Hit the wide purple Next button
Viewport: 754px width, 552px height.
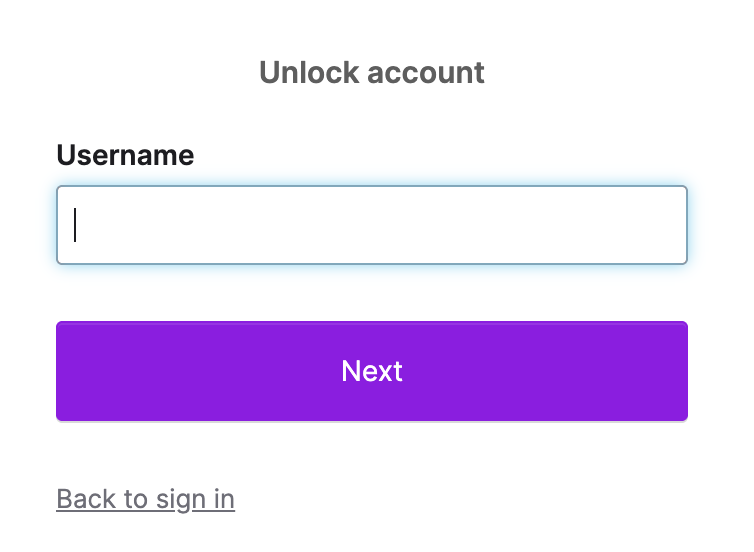(x=371, y=371)
